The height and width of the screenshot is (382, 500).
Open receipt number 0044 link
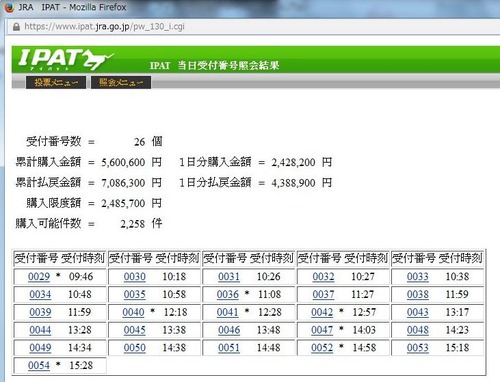coord(40,330)
